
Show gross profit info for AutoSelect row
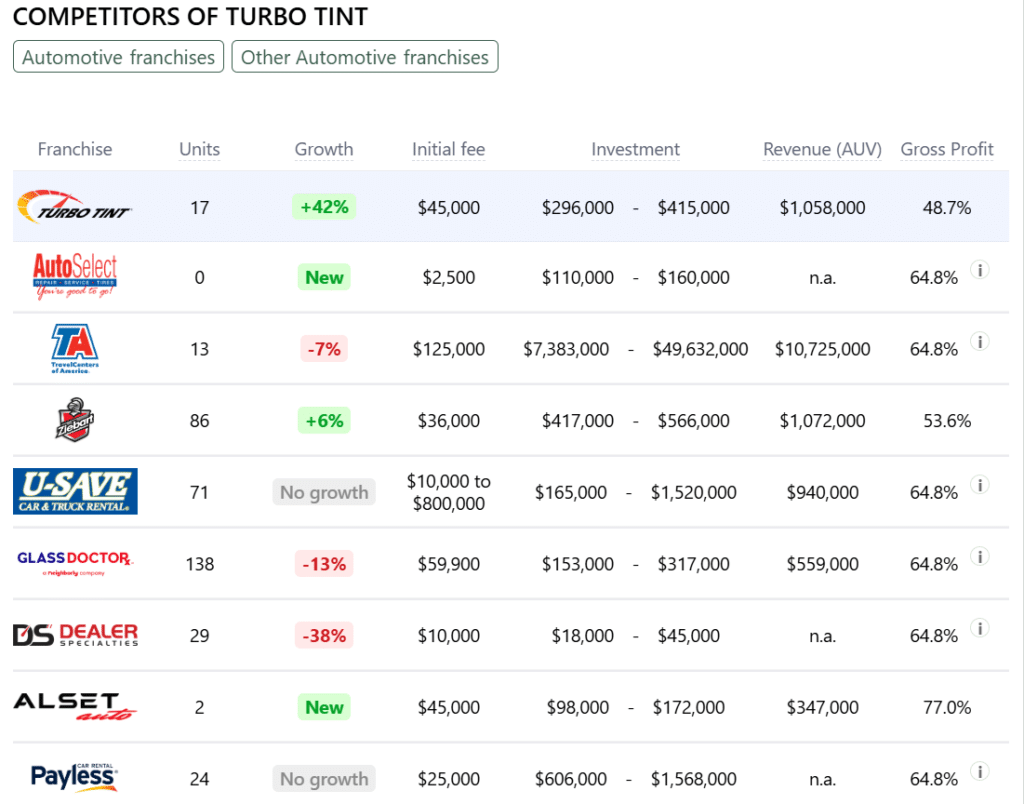tap(980, 270)
